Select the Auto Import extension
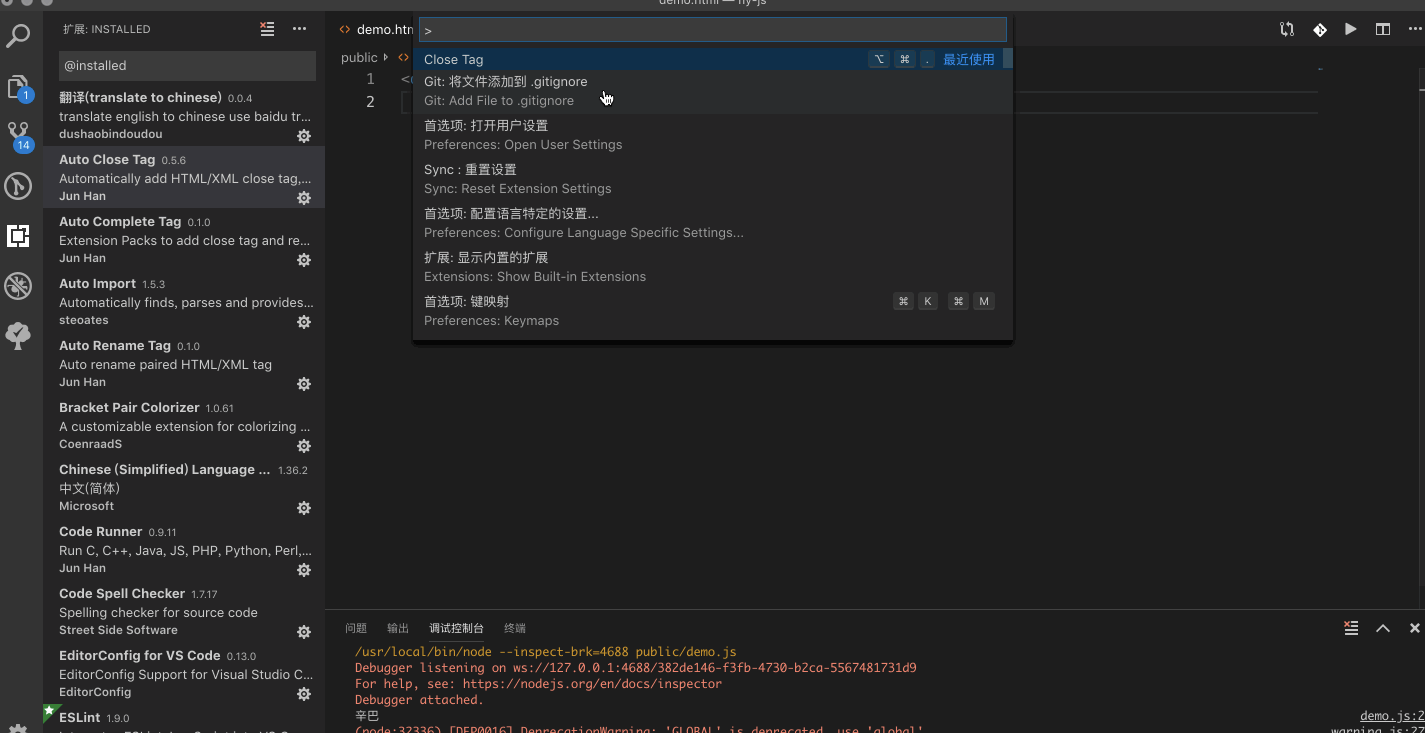Screen dimensions: 1425x733 click(x=184, y=301)
